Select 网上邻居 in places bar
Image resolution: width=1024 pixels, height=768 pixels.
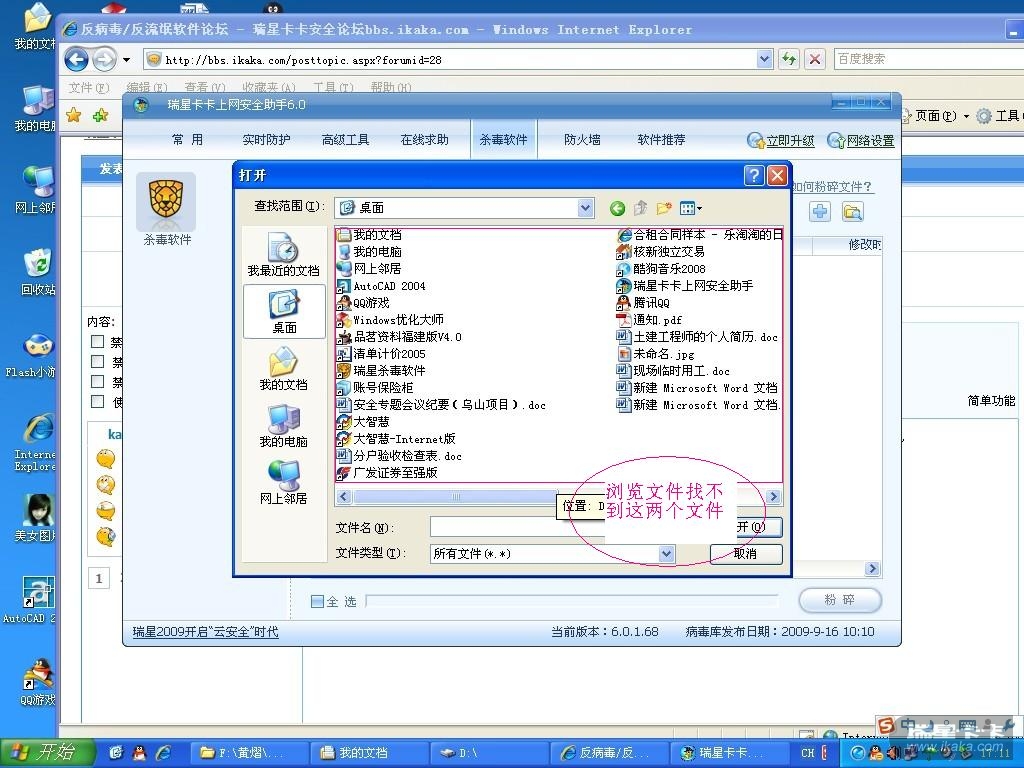coord(283,483)
